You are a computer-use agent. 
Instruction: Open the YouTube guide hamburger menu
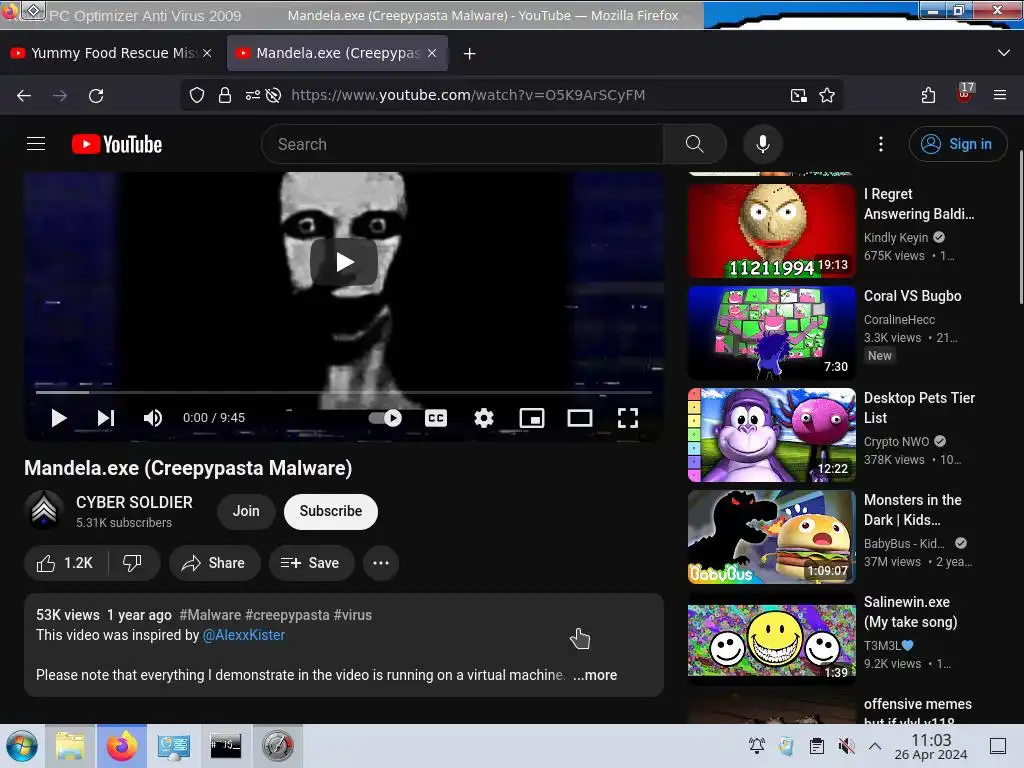36,144
